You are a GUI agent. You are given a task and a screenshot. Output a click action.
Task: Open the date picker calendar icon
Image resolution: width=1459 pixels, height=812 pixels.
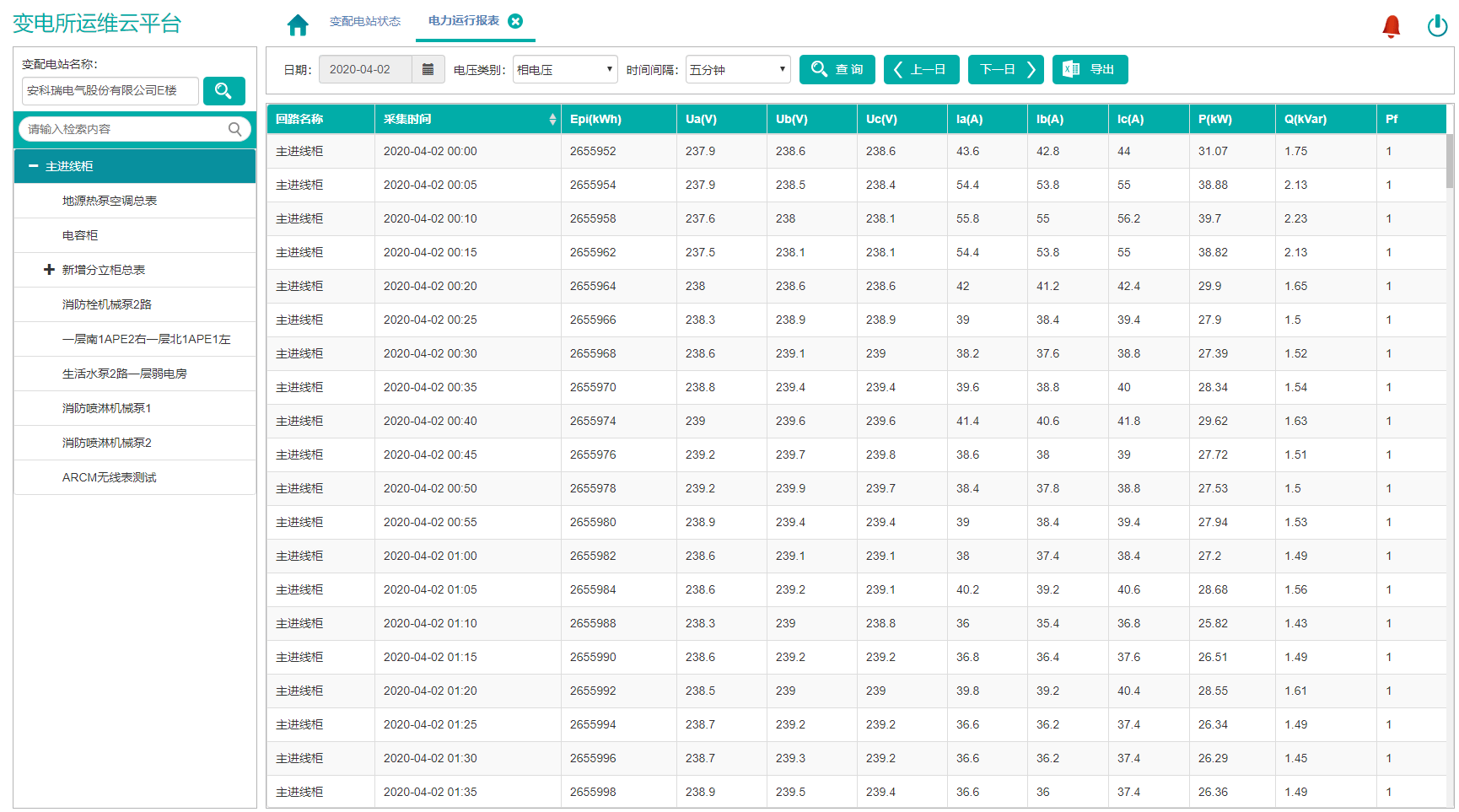[428, 69]
